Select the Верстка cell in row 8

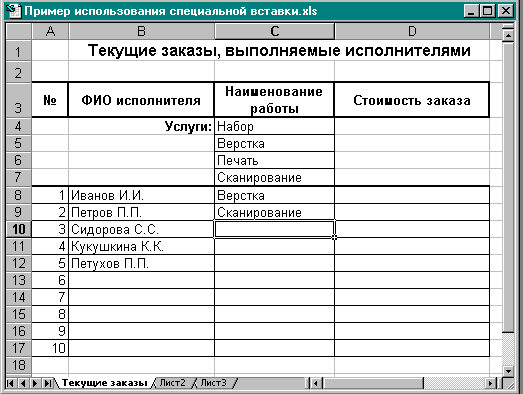(x=274, y=195)
